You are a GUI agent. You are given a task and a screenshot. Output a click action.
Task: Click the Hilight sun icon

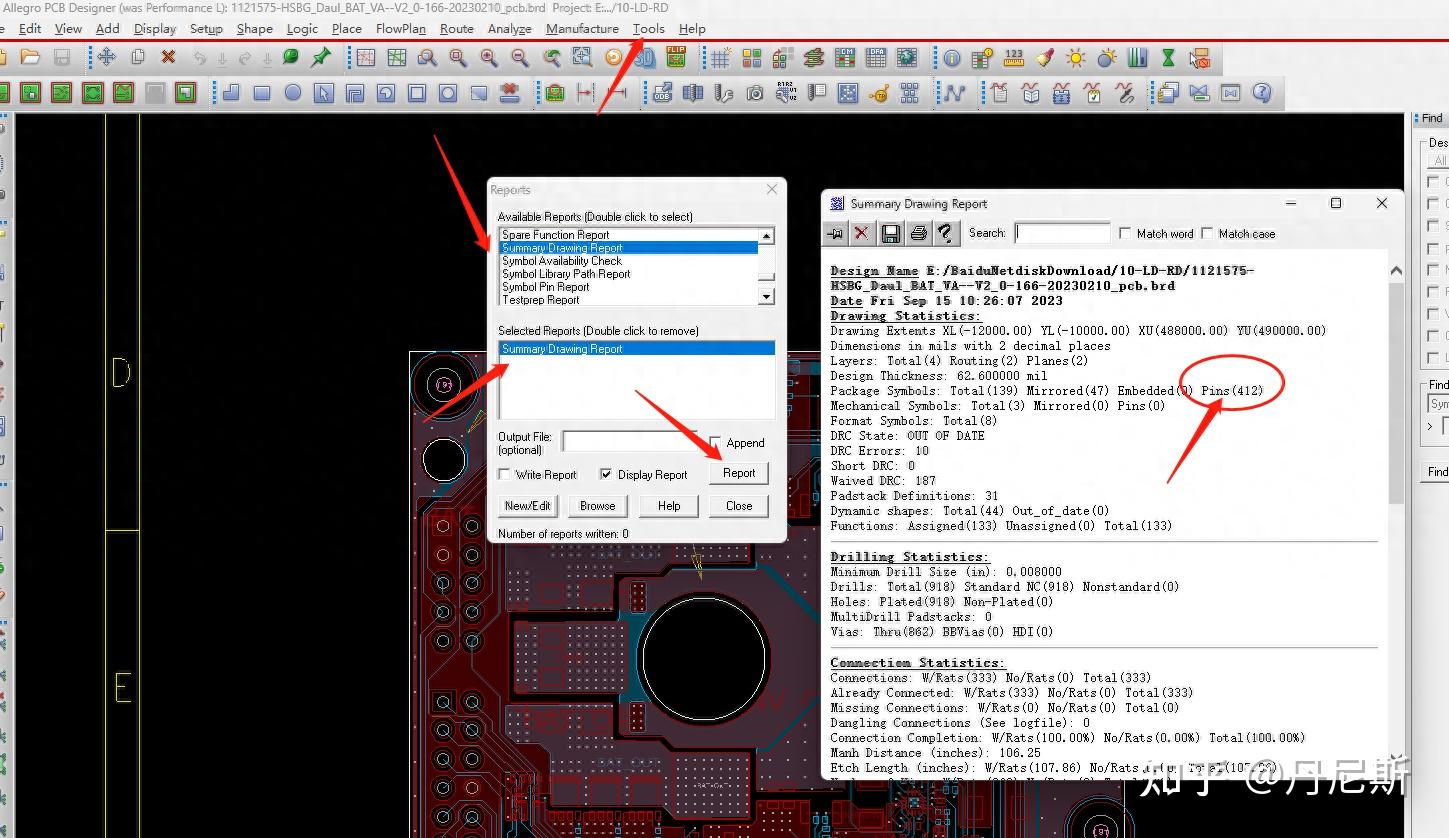click(x=1076, y=58)
